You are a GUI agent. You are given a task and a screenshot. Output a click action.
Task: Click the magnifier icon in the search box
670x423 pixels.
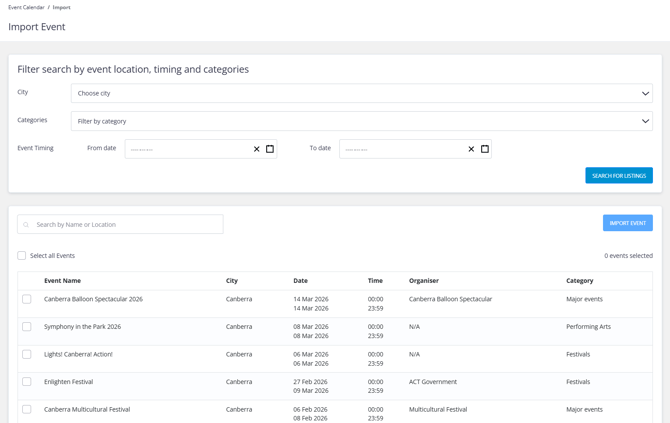tap(26, 225)
